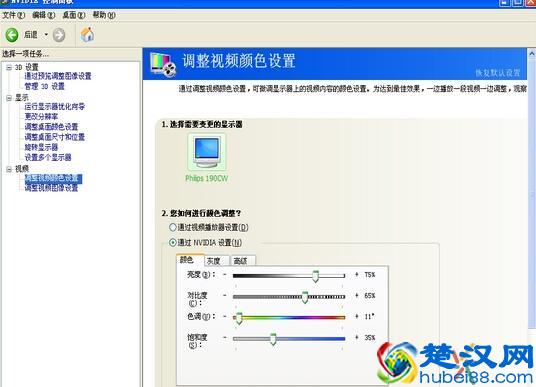Screen dimensions: 536x387
Task: Open the 桌面(K) menu
Action: [x=73, y=15]
